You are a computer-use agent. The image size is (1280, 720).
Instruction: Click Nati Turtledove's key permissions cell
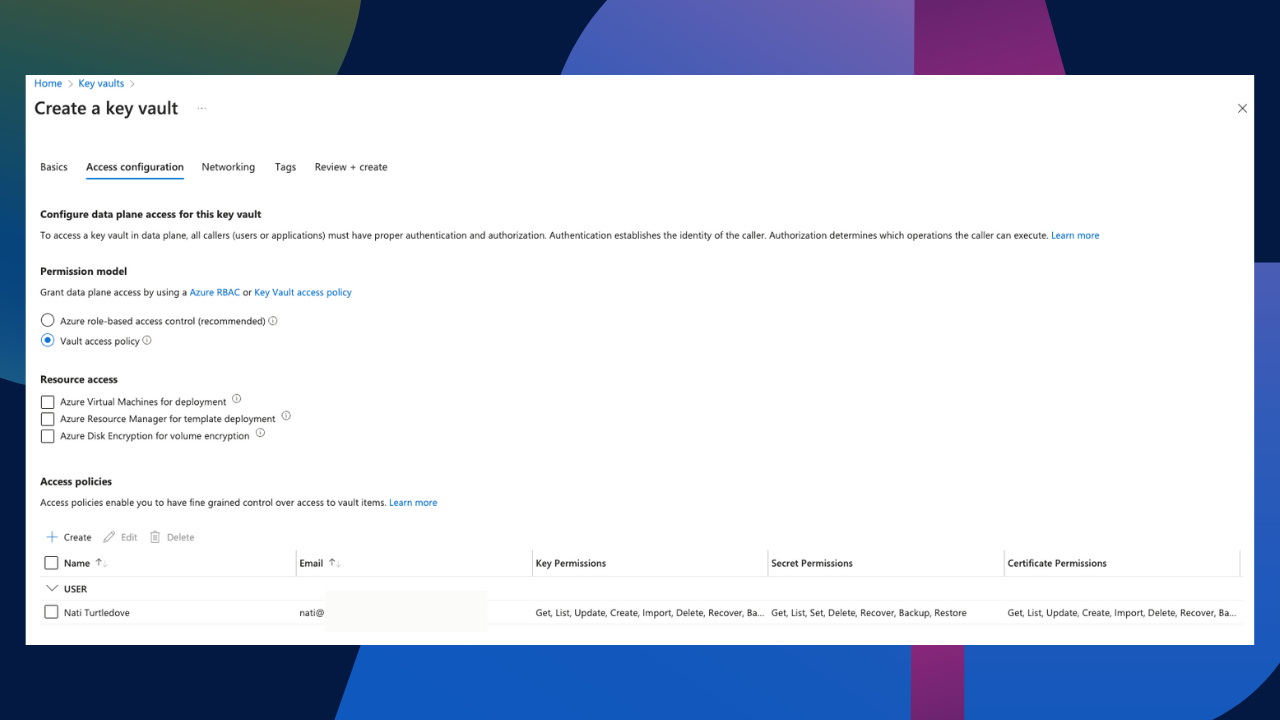tap(650, 612)
